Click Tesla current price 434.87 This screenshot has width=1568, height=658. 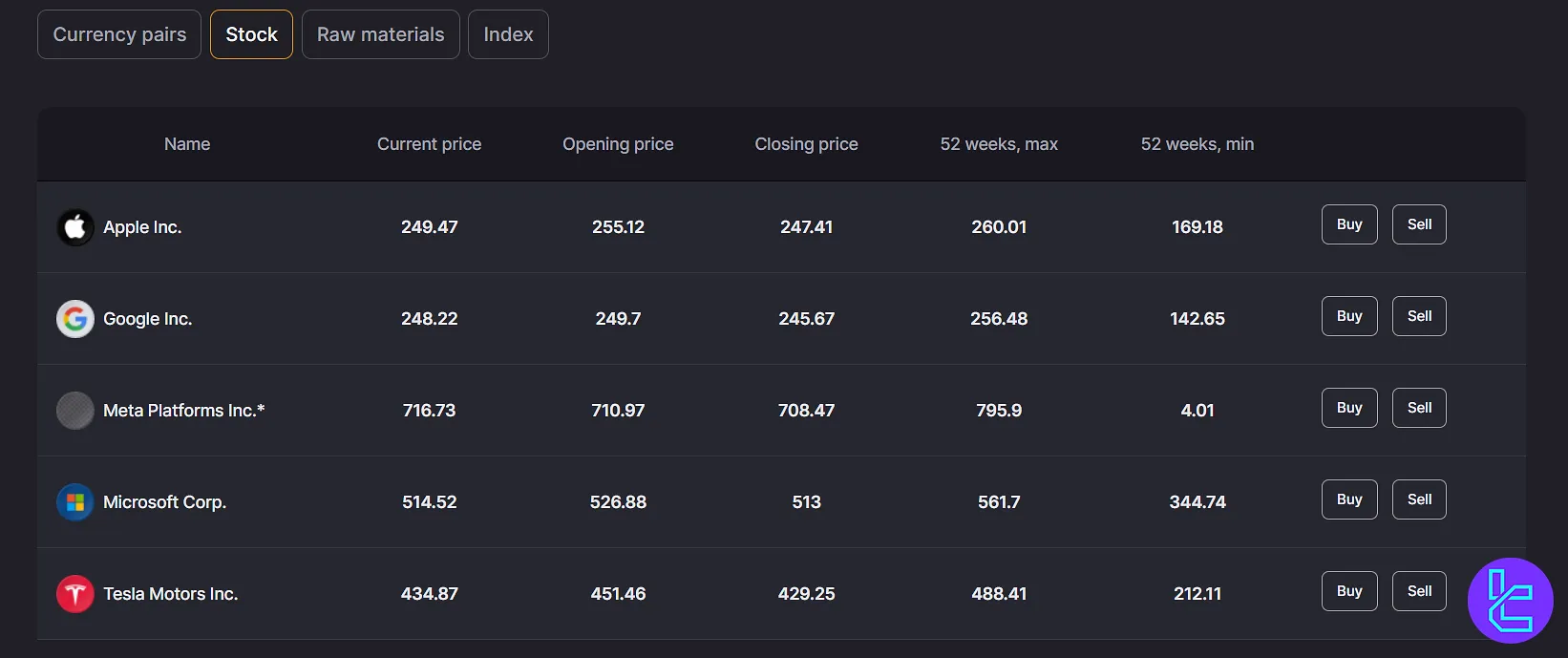430,594
